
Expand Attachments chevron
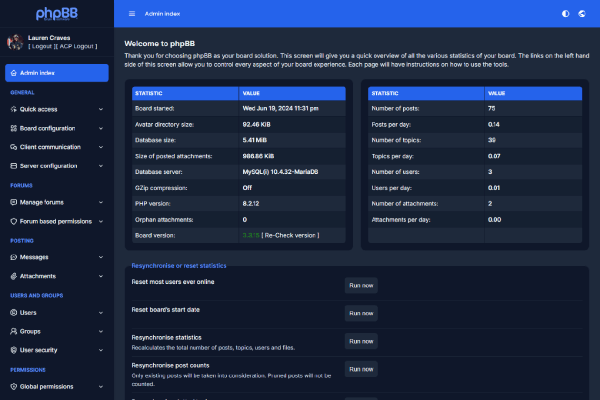[101, 276]
